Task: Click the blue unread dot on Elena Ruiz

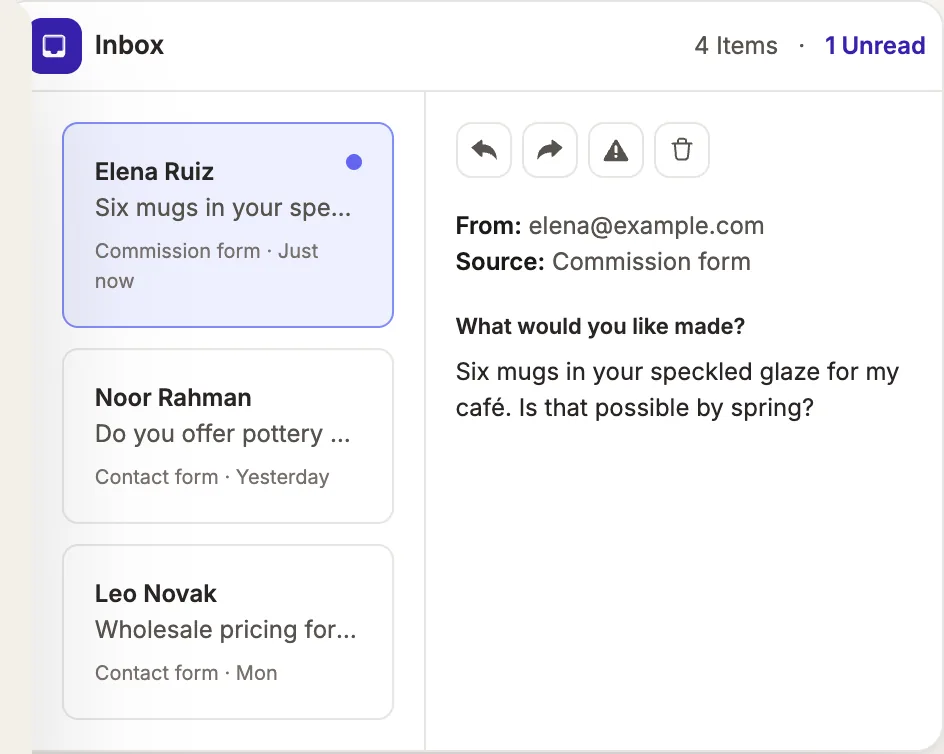Action: coord(354,162)
